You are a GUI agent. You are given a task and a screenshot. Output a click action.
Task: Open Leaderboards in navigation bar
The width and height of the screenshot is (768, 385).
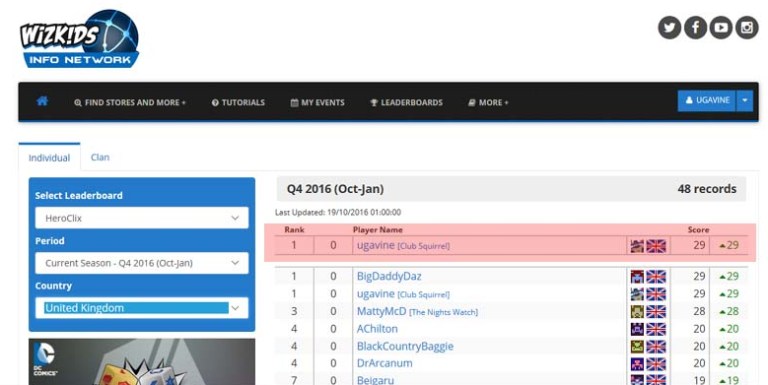point(406,102)
